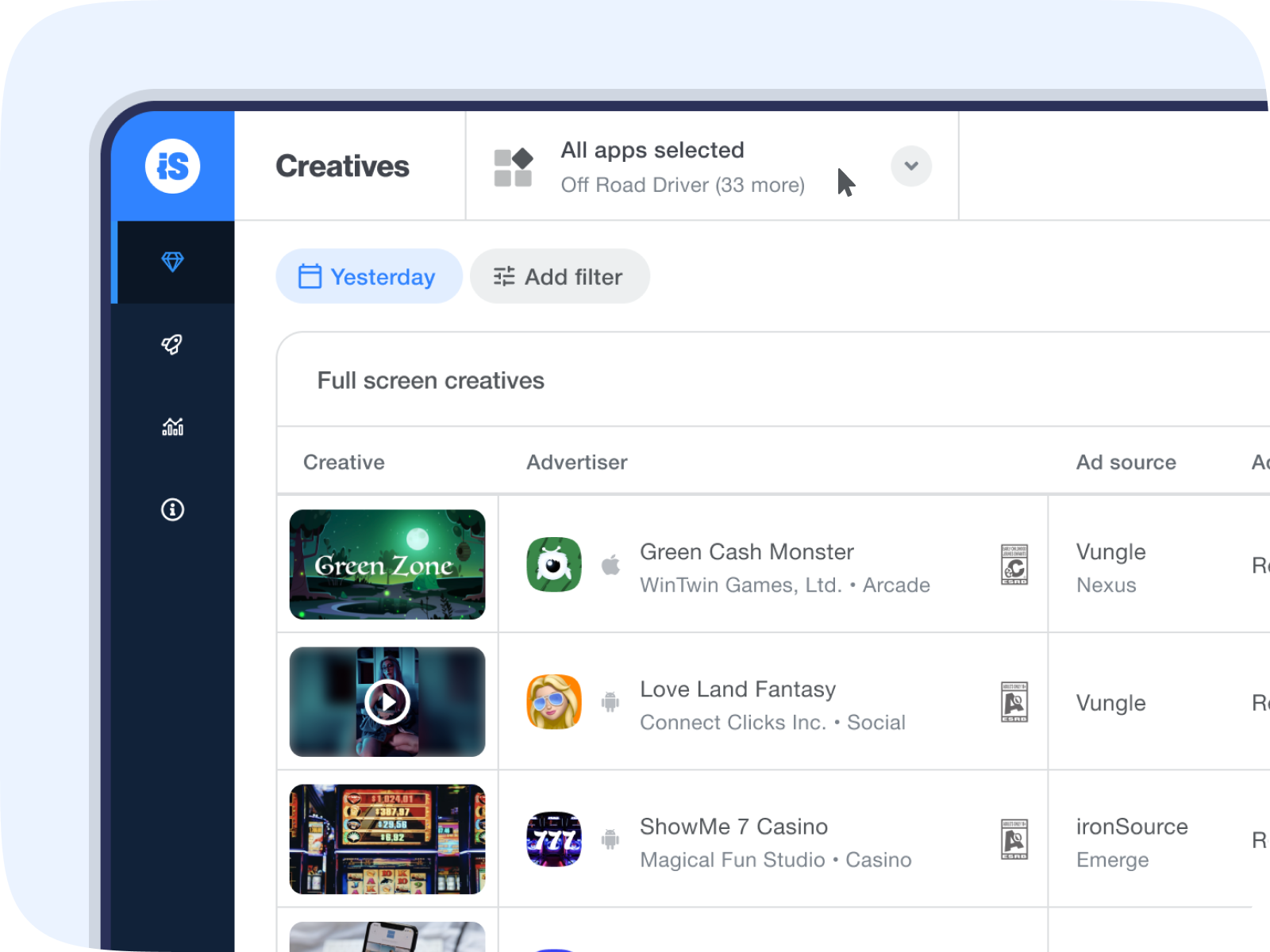Screen dimensions: 1270x952
Task: Click the ironSource ad source cell
Action: coord(1132,826)
